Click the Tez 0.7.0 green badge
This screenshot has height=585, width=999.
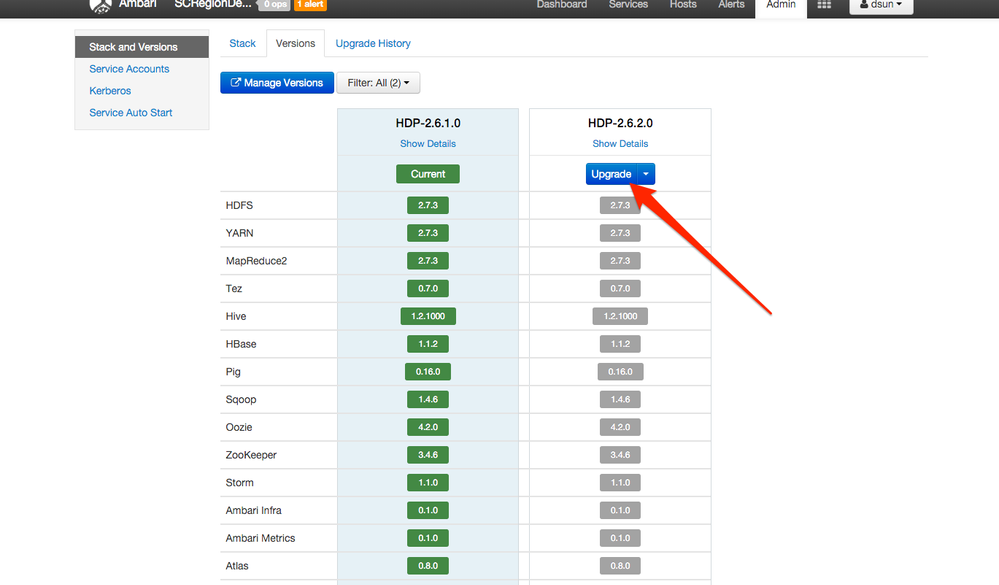tap(428, 289)
